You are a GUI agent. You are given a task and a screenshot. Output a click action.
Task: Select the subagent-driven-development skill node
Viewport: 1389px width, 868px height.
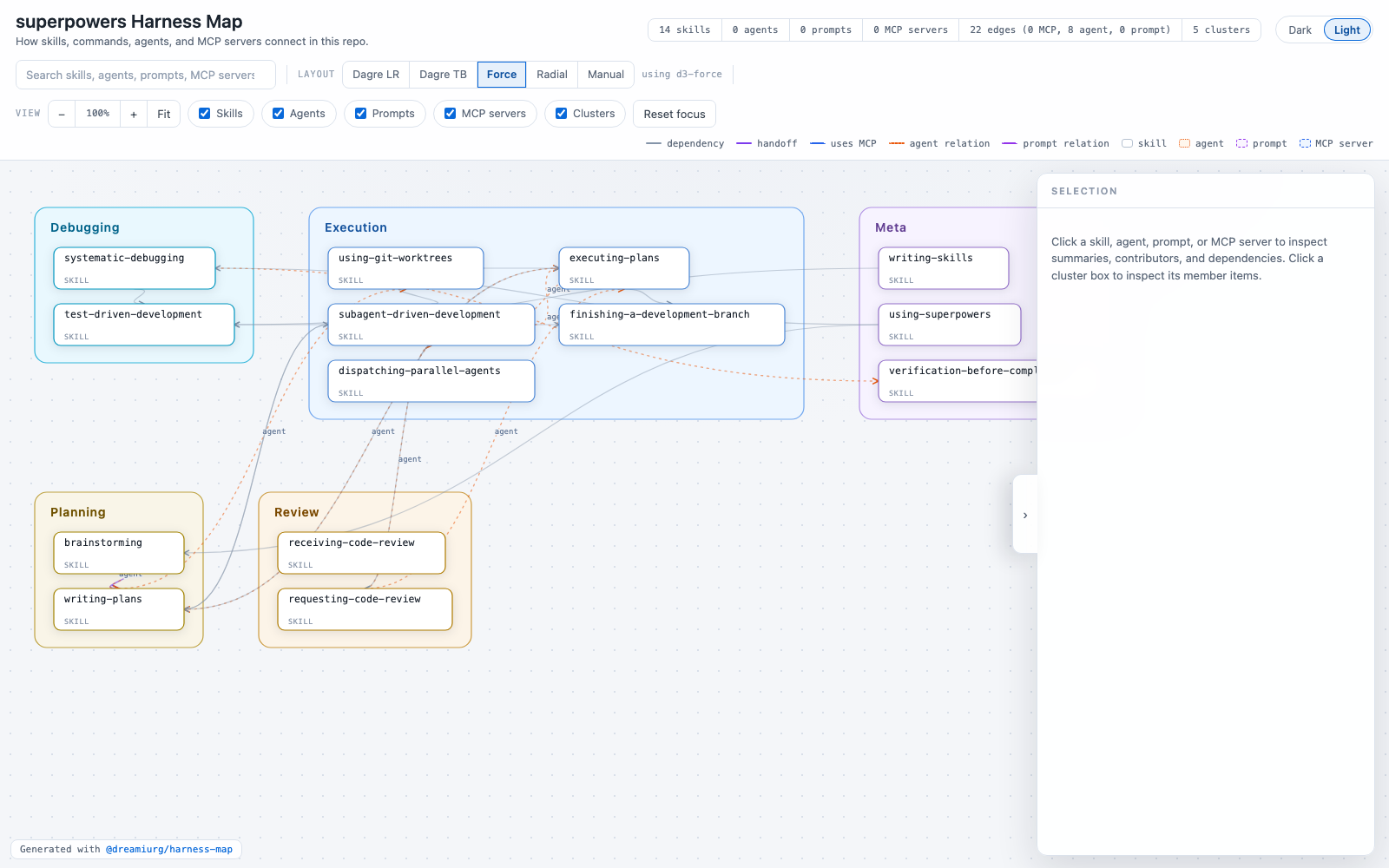pyautogui.click(x=431, y=325)
